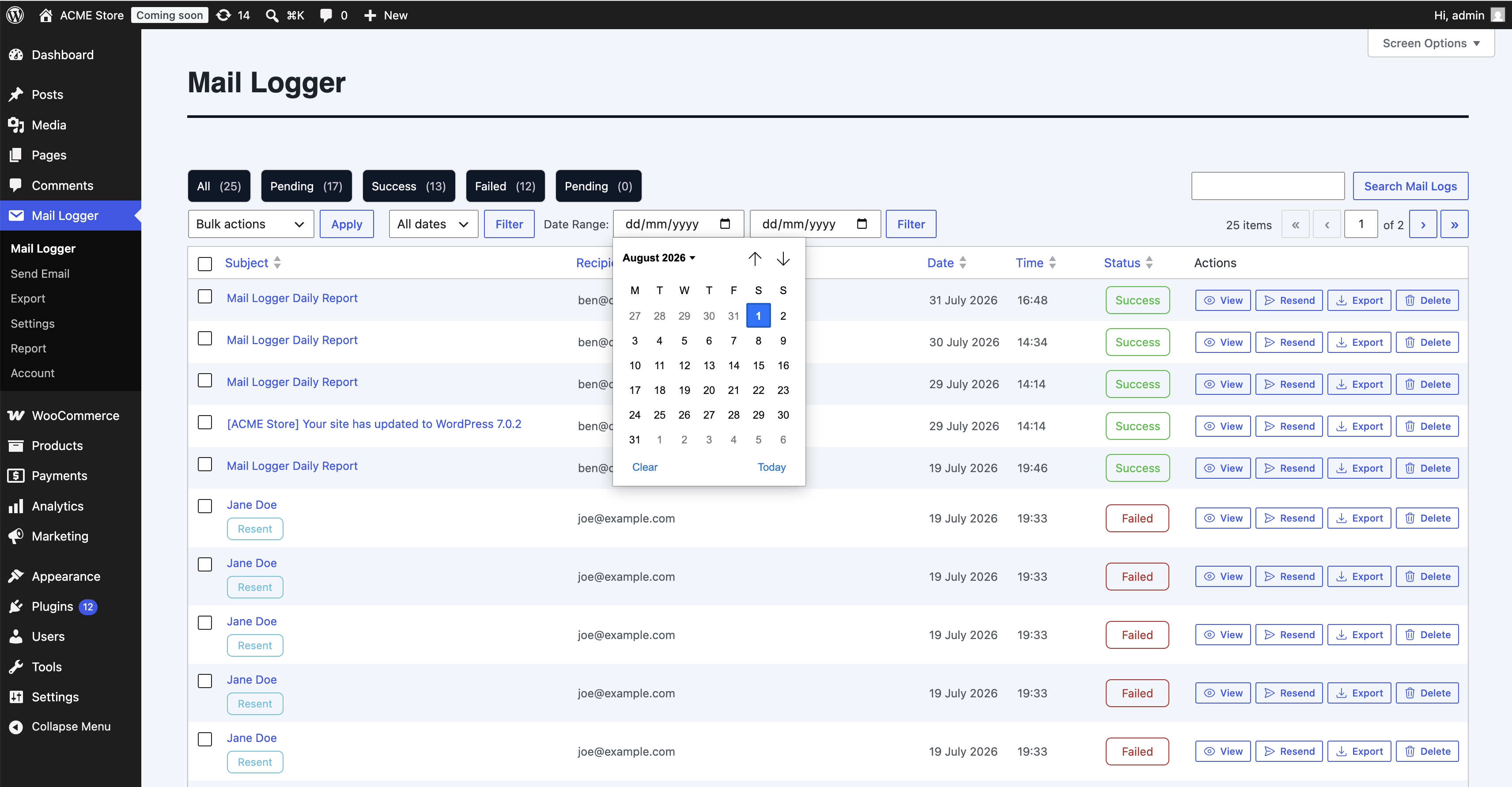Go to WooCommerce menu
The image size is (1512, 787).
tap(71, 416)
